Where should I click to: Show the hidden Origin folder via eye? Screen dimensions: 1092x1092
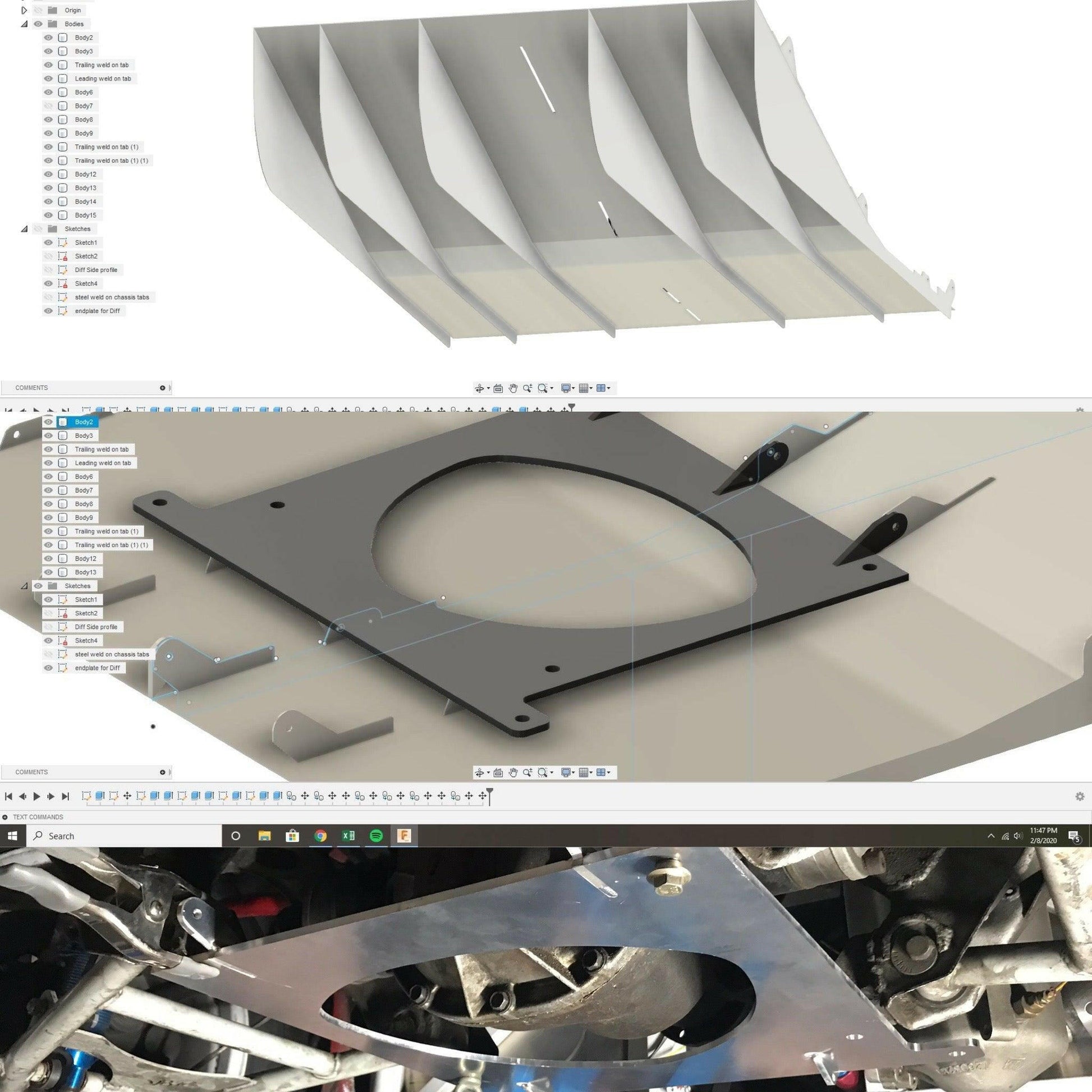tap(38, 10)
